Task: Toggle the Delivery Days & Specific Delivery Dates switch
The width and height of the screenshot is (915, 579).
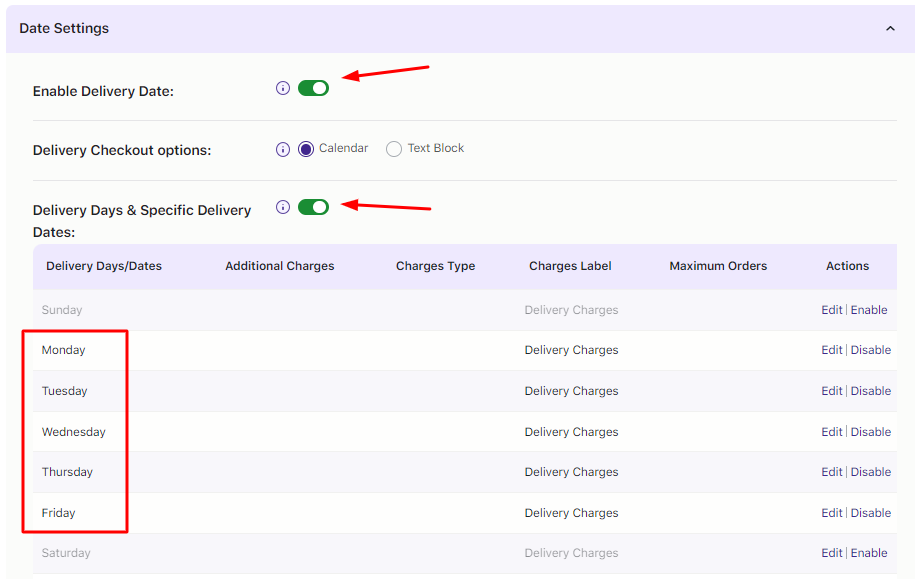Action: pyautogui.click(x=313, y=207)
